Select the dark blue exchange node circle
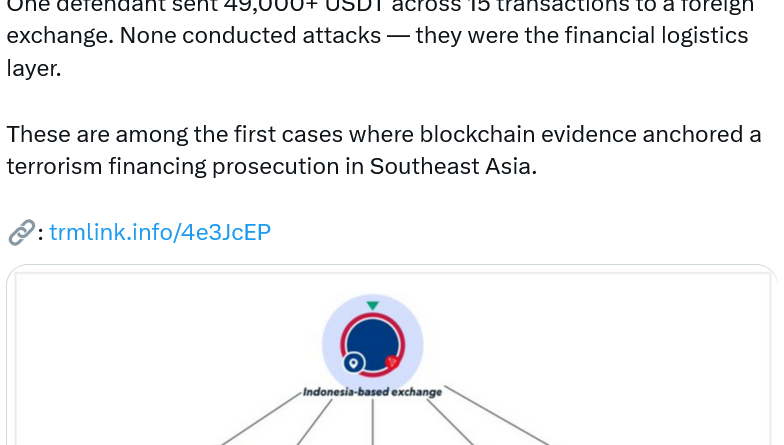 (371, 338)
